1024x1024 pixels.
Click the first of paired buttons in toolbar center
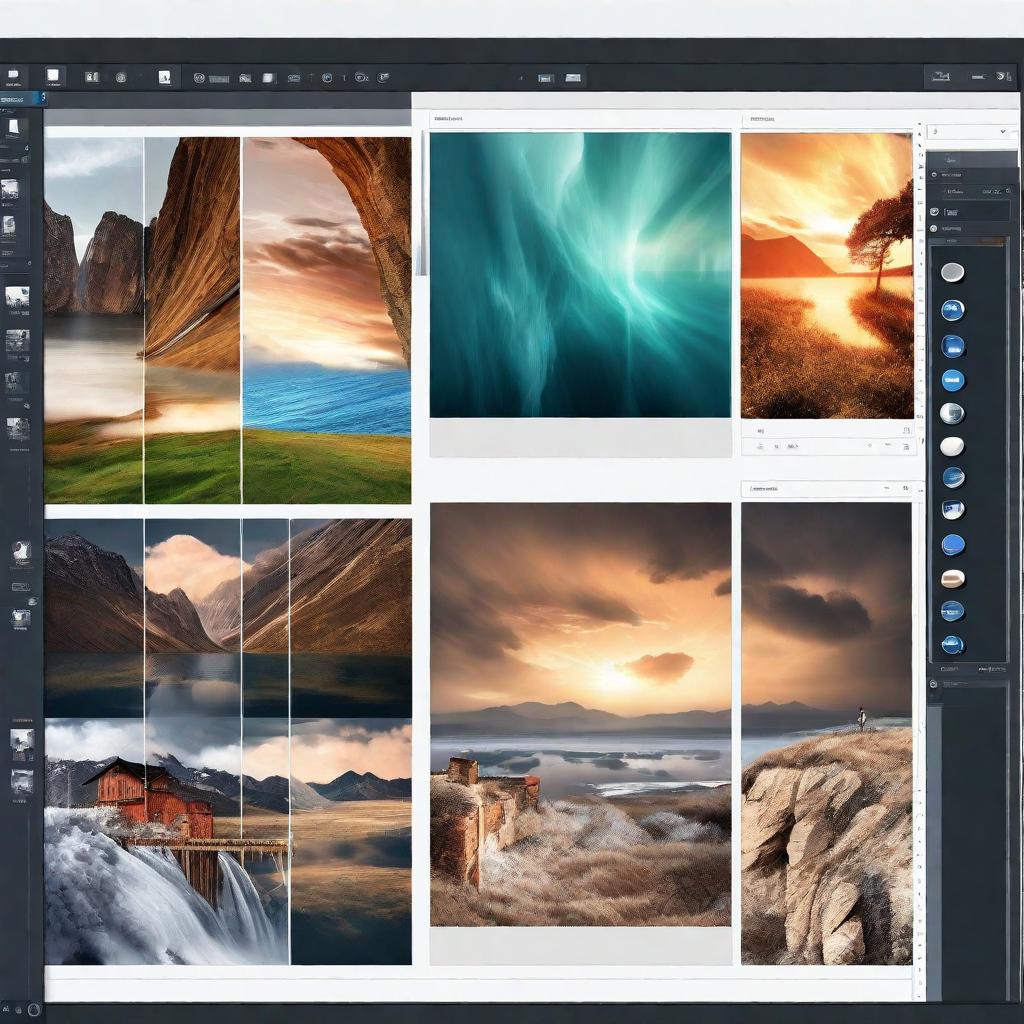point(545,77)
